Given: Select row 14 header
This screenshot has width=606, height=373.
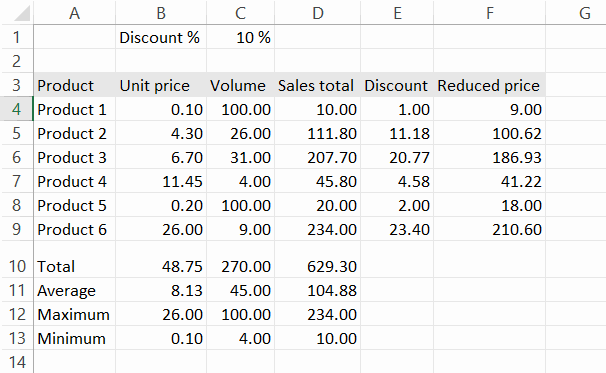Looking at the screenshot, I should pyautogui.click(x=17, y=362).
